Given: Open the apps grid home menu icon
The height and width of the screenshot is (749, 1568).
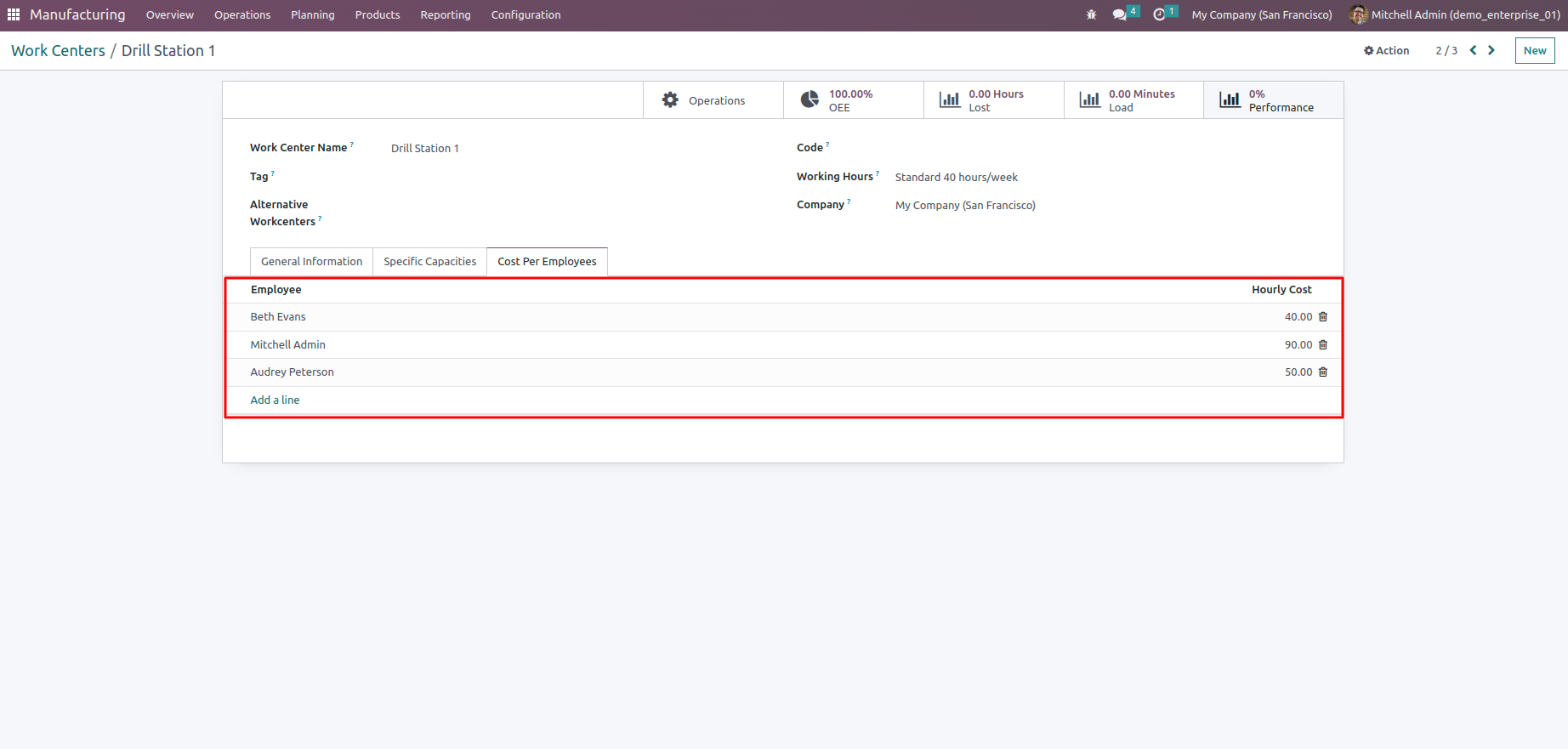Looking at the screenshot, I should click(x=14, y=14).
